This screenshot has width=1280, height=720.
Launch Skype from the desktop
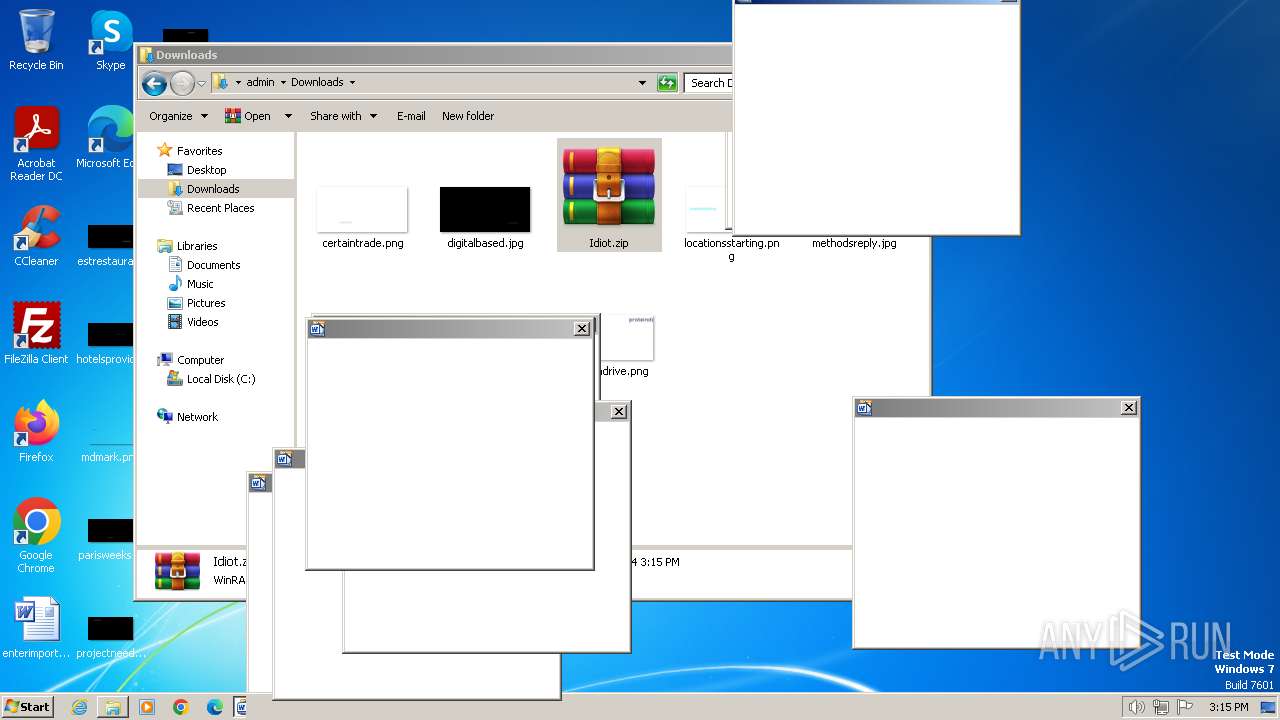pyautogui.click(x=110, y=40)
